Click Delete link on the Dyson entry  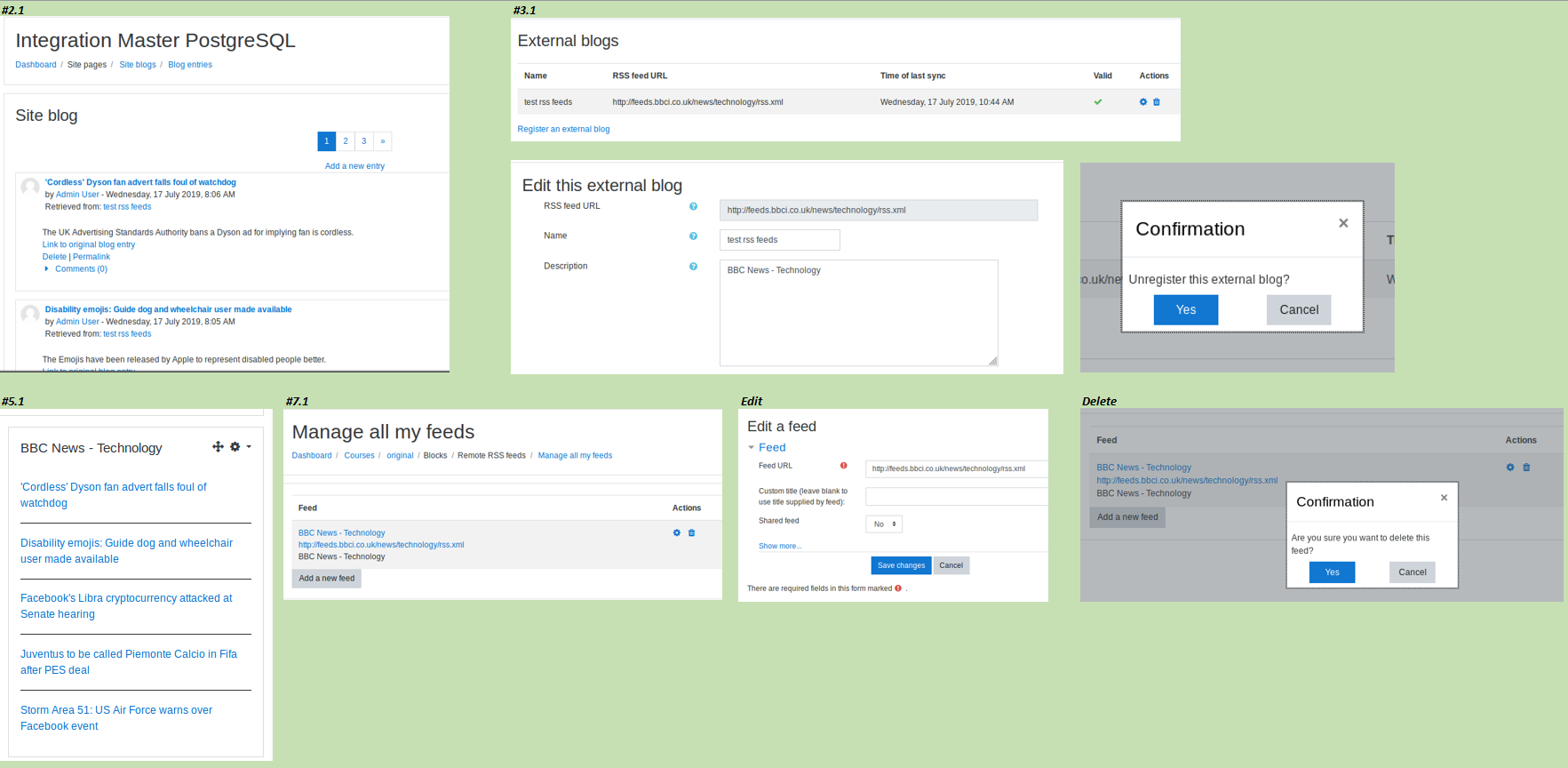(54, 257)
